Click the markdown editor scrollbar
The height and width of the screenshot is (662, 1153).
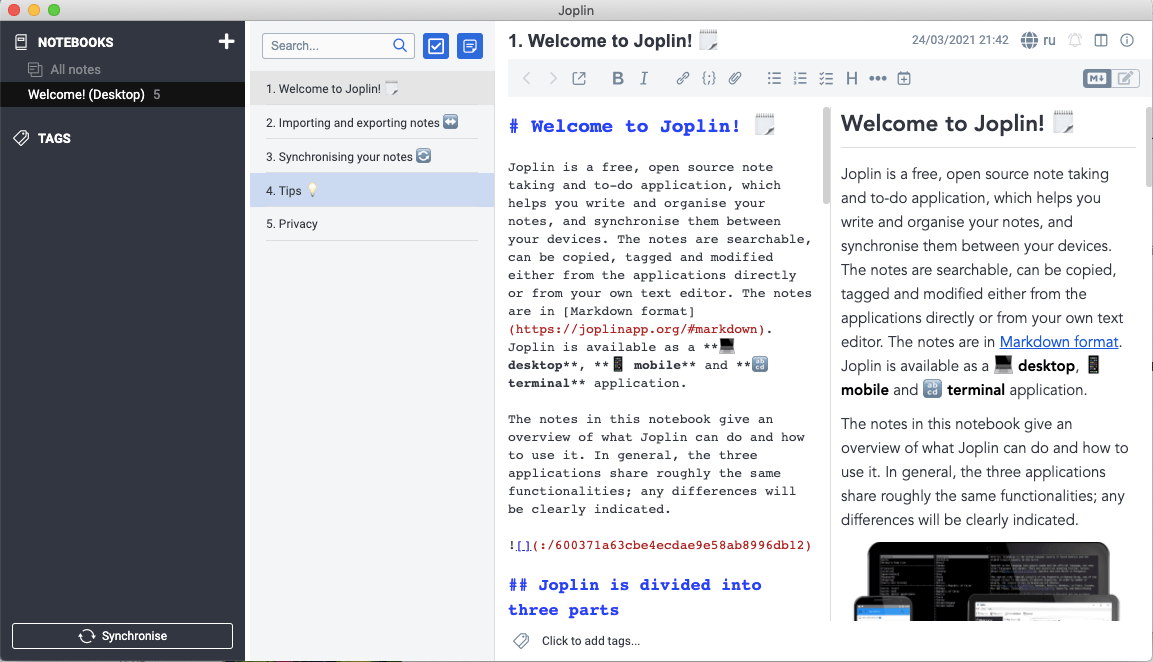pyautogui.click(x=826, y=156)
